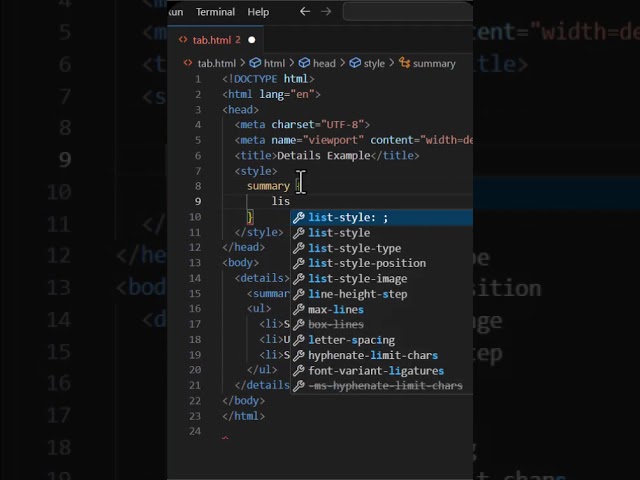Image resolution: width=640 pixels, height=480 pixels.
Task: Click the charset="UTF-8" attribute on line 4
Action: point(318,124)
